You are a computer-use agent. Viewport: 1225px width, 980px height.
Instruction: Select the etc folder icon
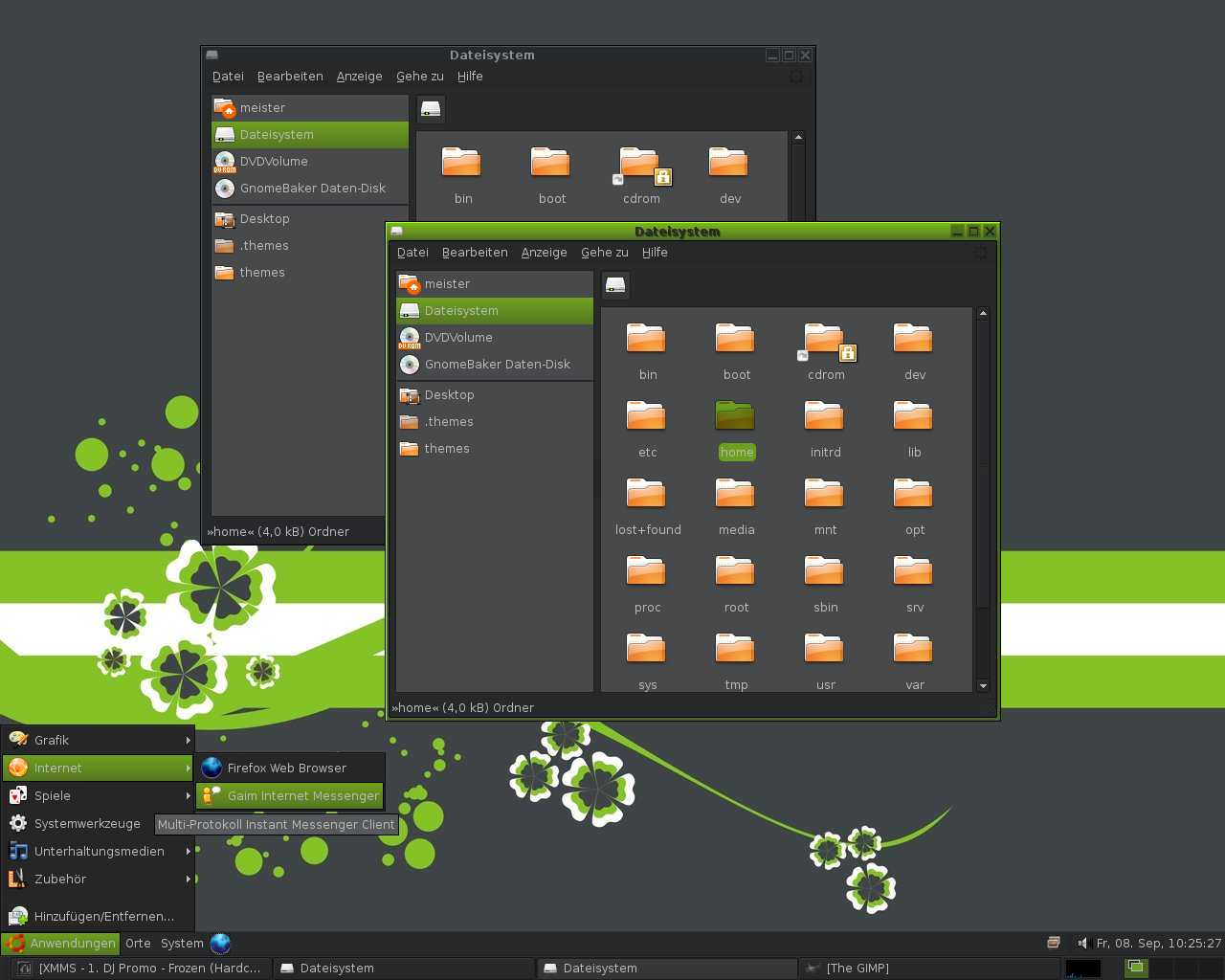pos(646,416)
